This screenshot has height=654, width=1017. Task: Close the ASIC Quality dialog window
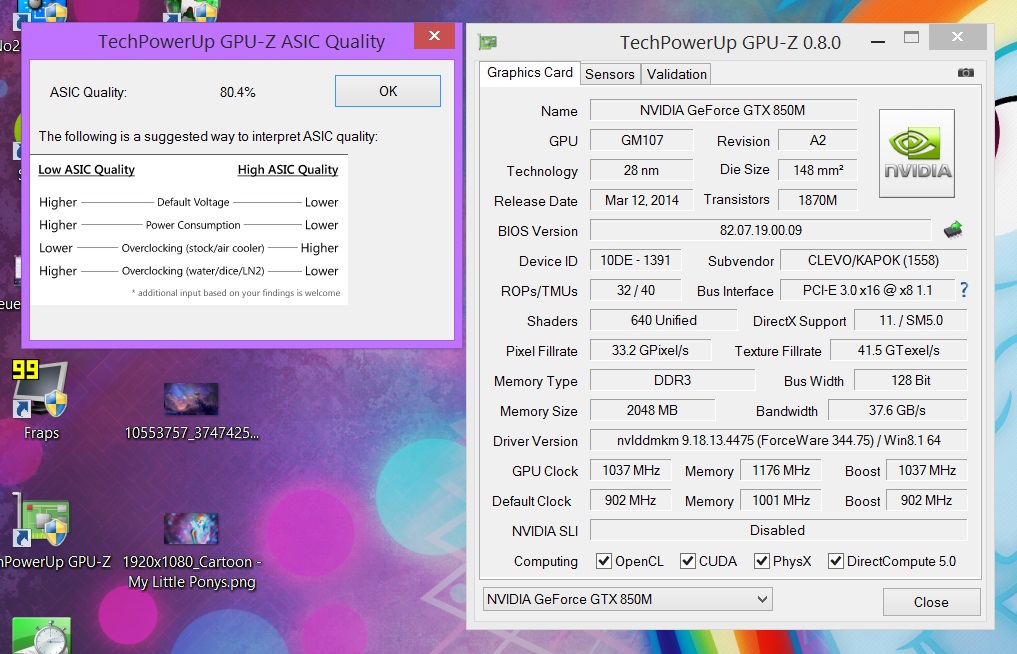pyautogui.click(x=435, y=36)
